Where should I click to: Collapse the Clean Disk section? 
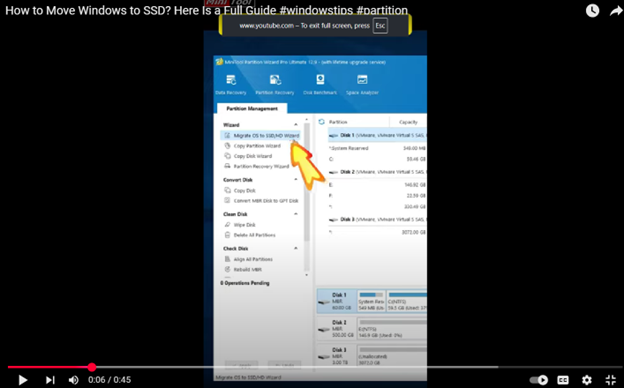click(x=296, y=214)
